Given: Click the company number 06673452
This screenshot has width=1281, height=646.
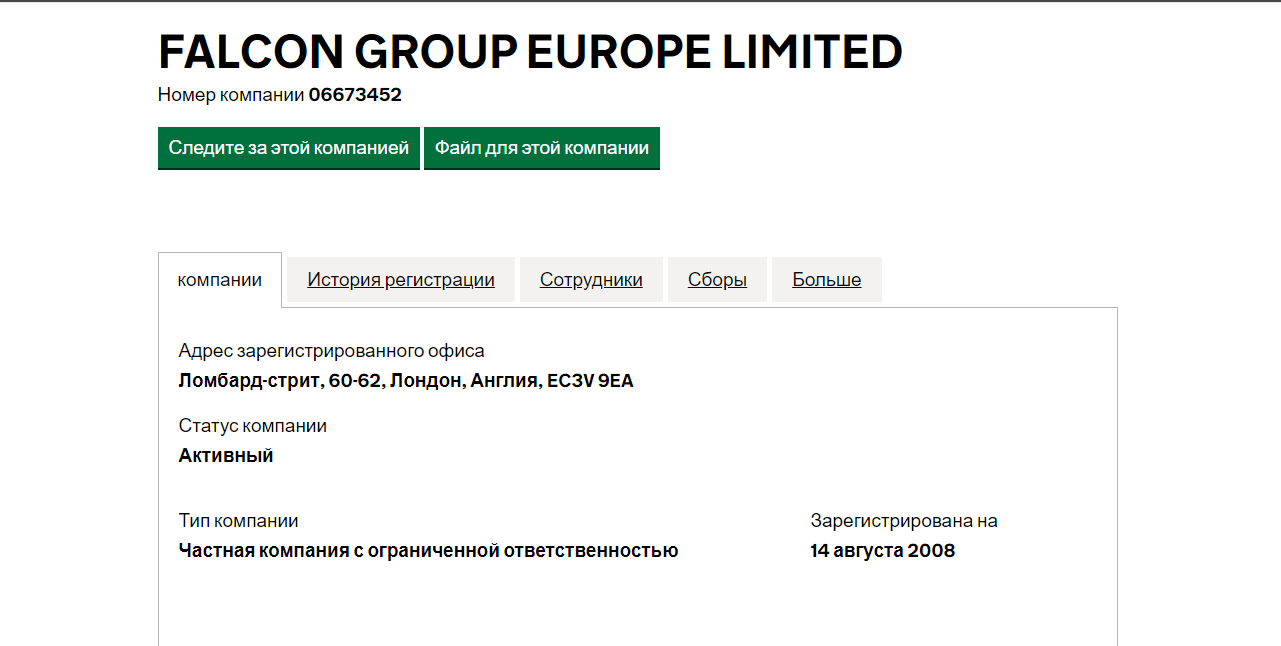Looking at the screenshot, I should [x=355, y=95].
